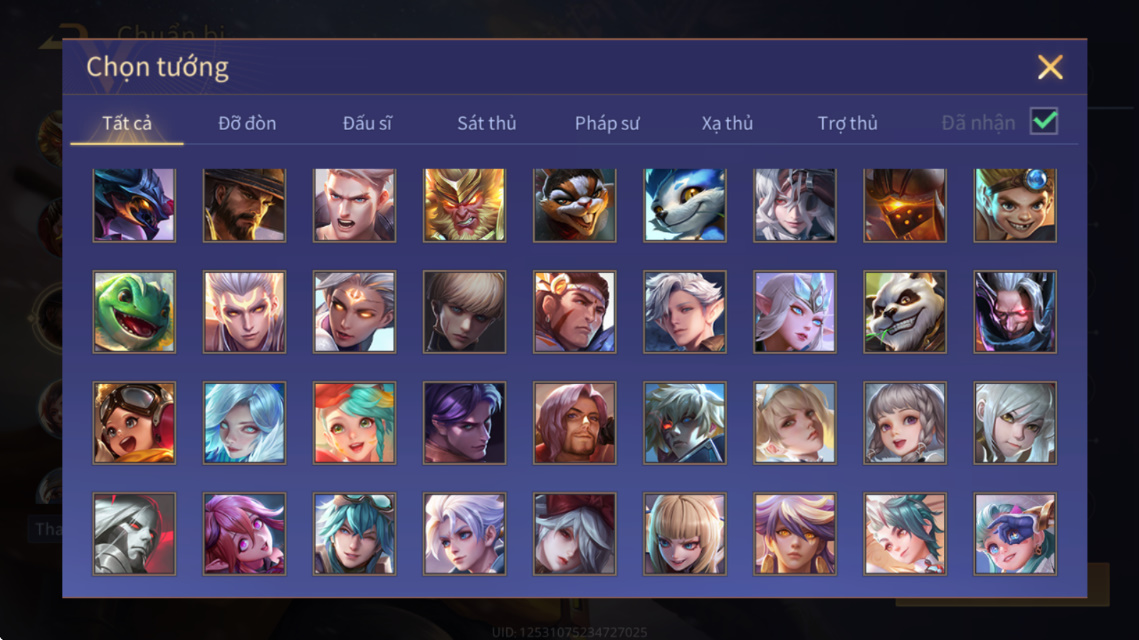Select the raccoon hero with orange fur
Viewport: 1139px width, 640px height.
pos(574,205)
